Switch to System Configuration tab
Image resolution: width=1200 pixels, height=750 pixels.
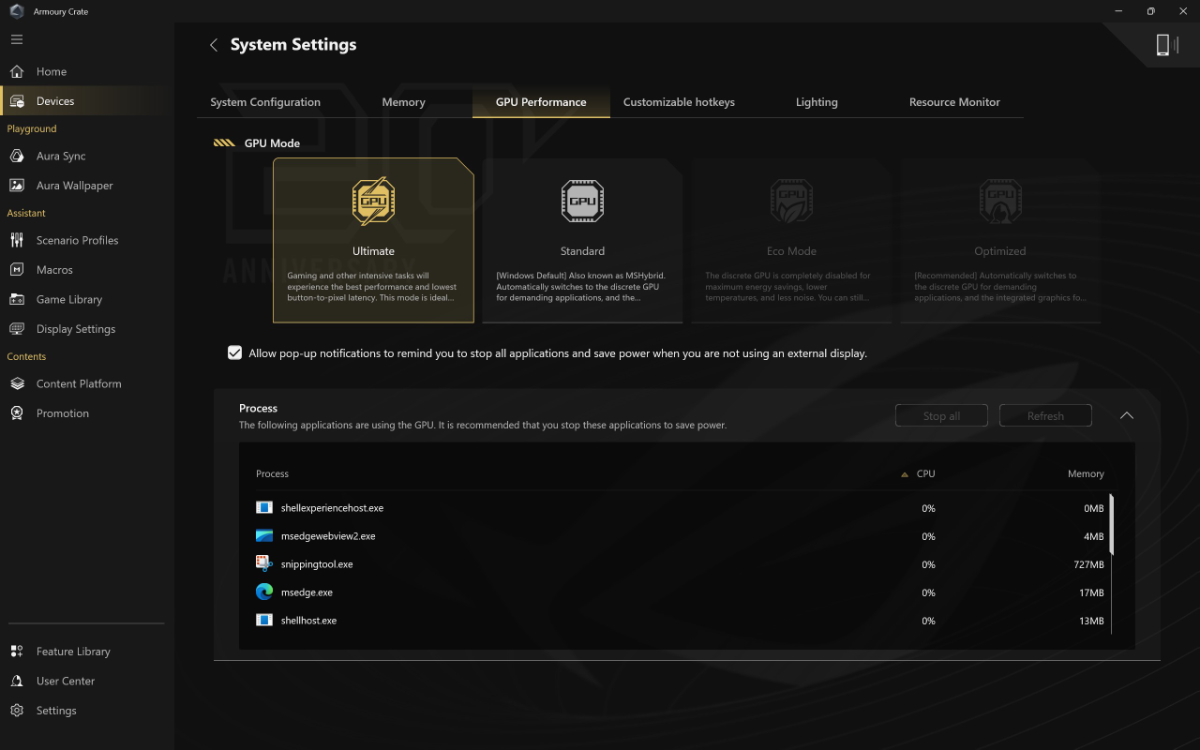tap(265, 102)
